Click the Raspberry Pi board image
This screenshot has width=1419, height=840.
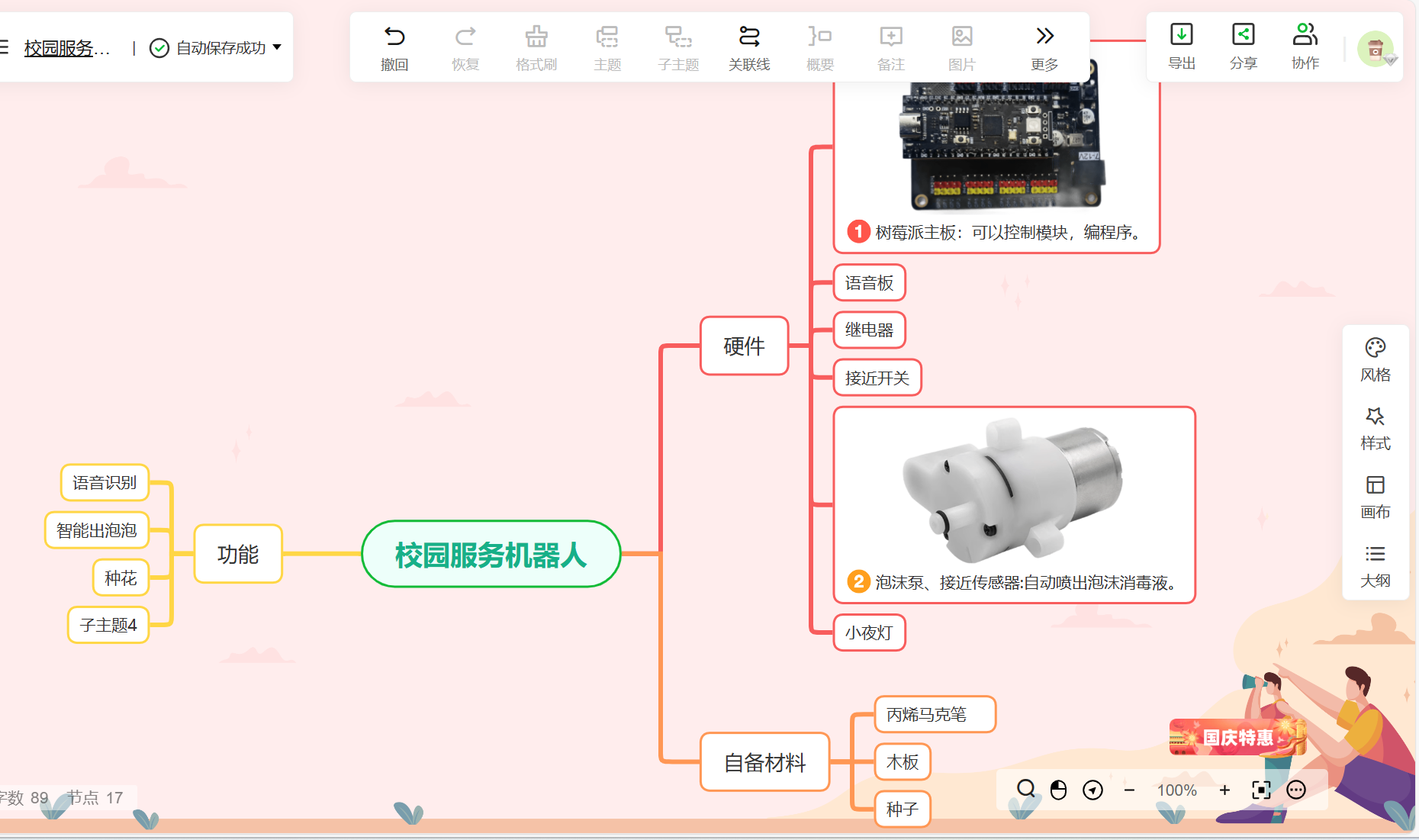click(x=1002, y=145)
